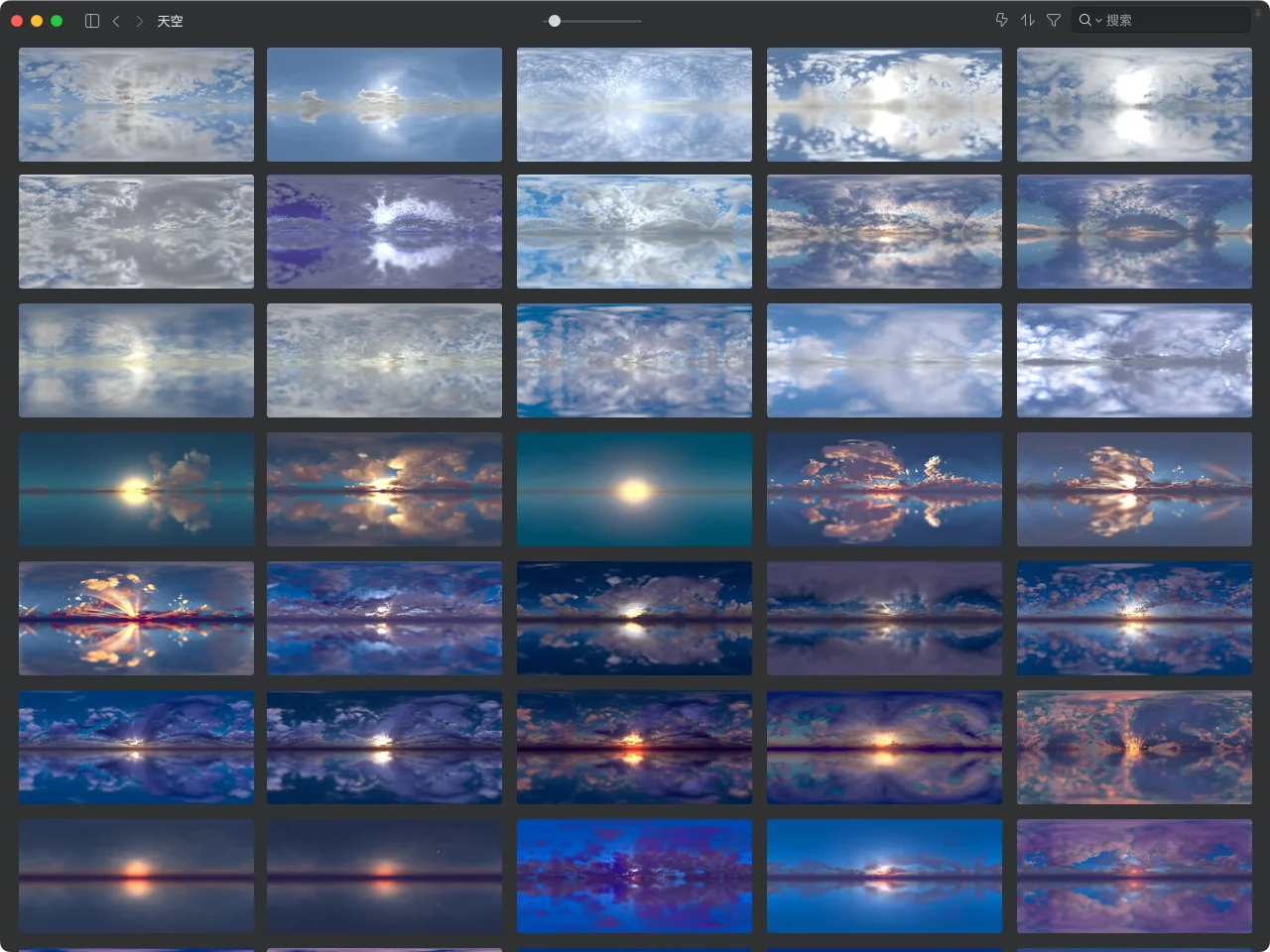Screen dimensions: 1270x952
Task: Select the cloudless teal sky sun thumbnail
Action: [634, 489]
